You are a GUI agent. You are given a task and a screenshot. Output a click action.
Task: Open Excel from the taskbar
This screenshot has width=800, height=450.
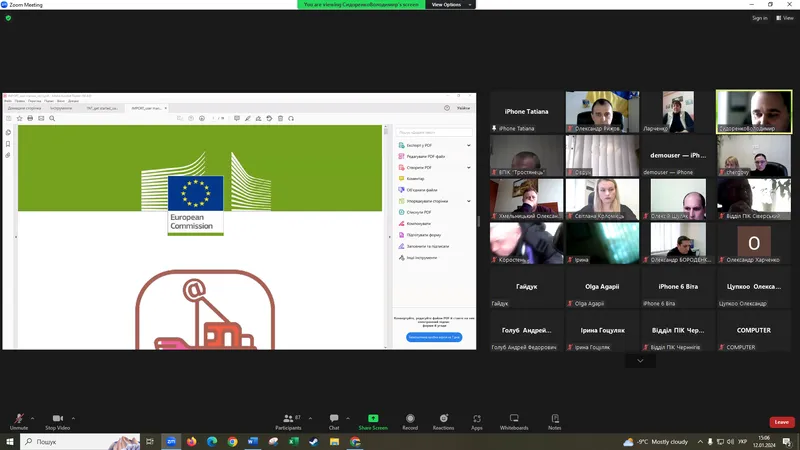click(x=293, y=442)
